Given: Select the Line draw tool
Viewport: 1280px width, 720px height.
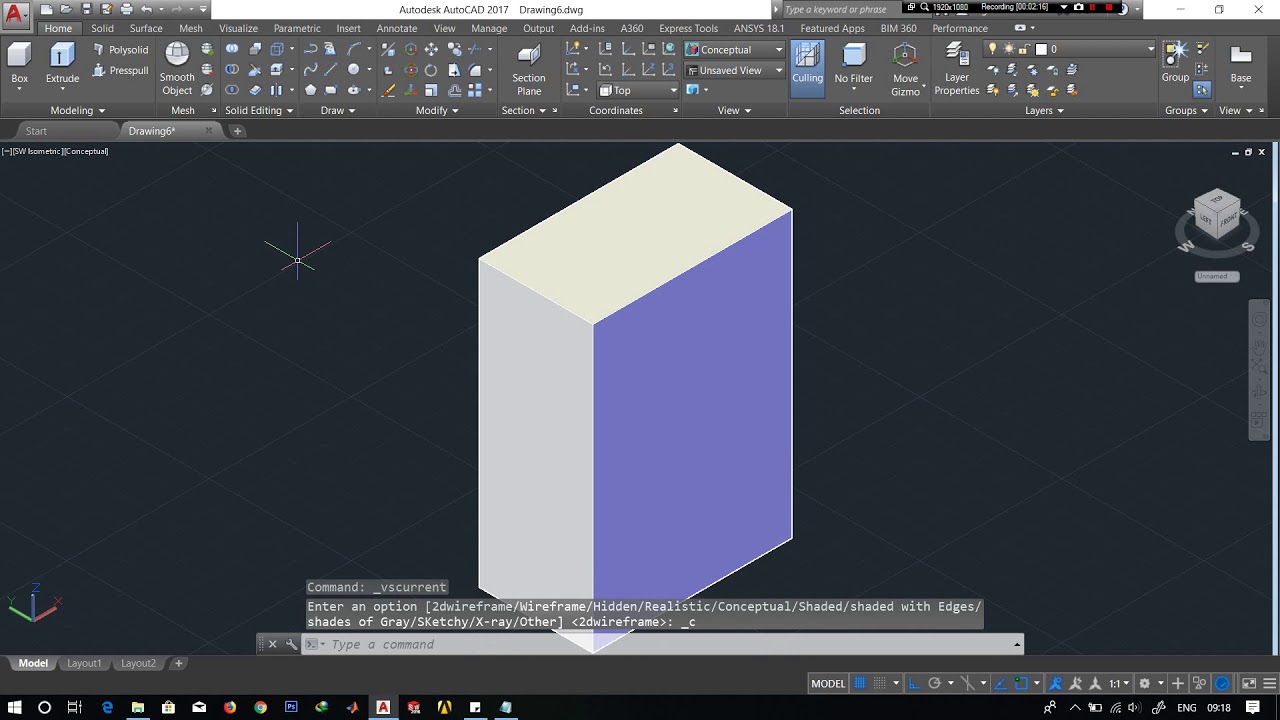Looking at the screenshot, I should tap(330, 70).
